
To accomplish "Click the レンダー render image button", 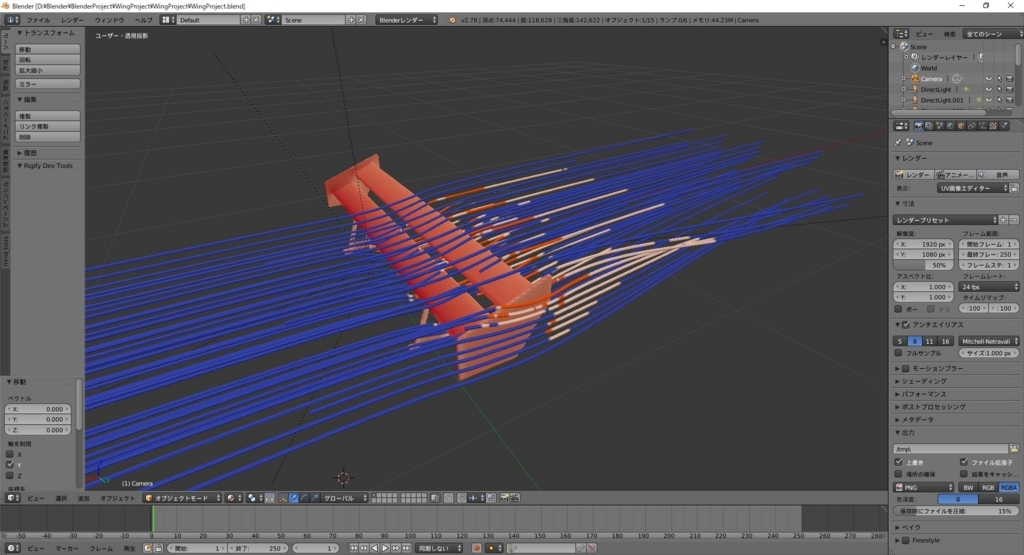I will [912, 175].
